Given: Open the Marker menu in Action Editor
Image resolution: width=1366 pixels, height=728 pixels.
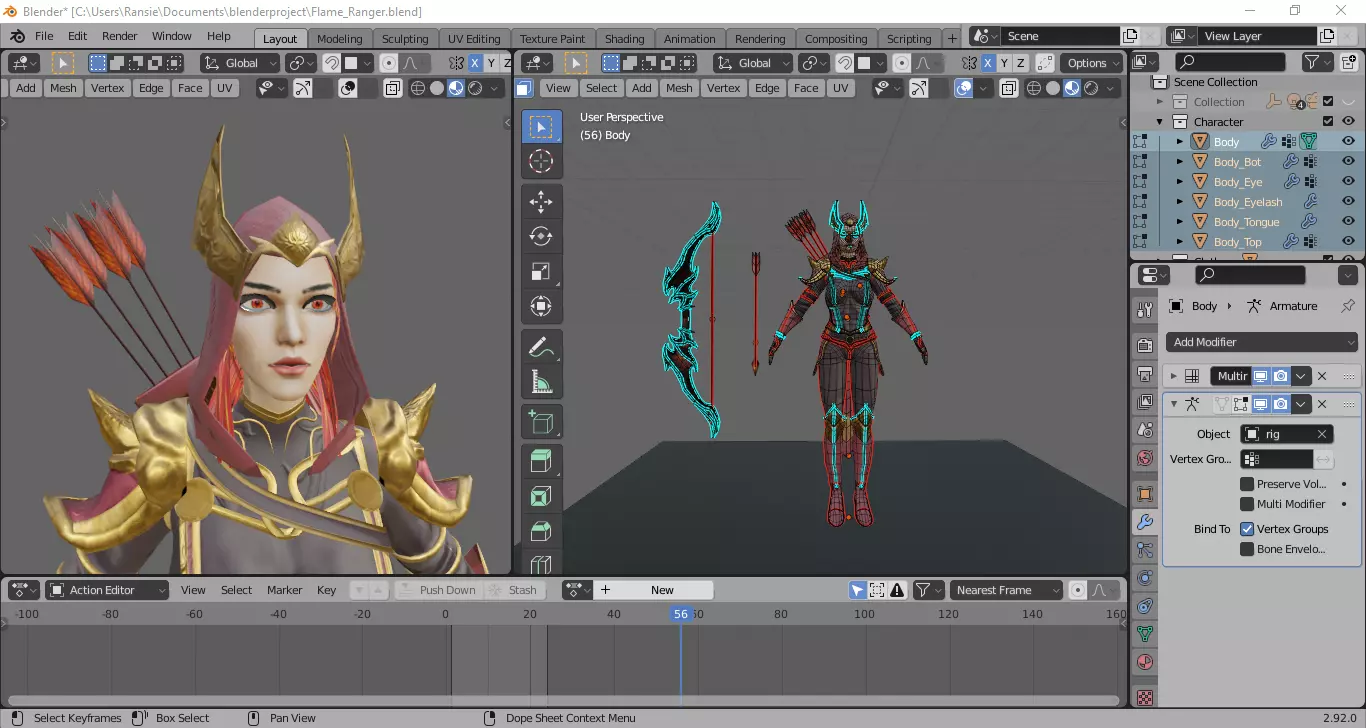Looking at the screenshot, I should (x=284, y=590).
